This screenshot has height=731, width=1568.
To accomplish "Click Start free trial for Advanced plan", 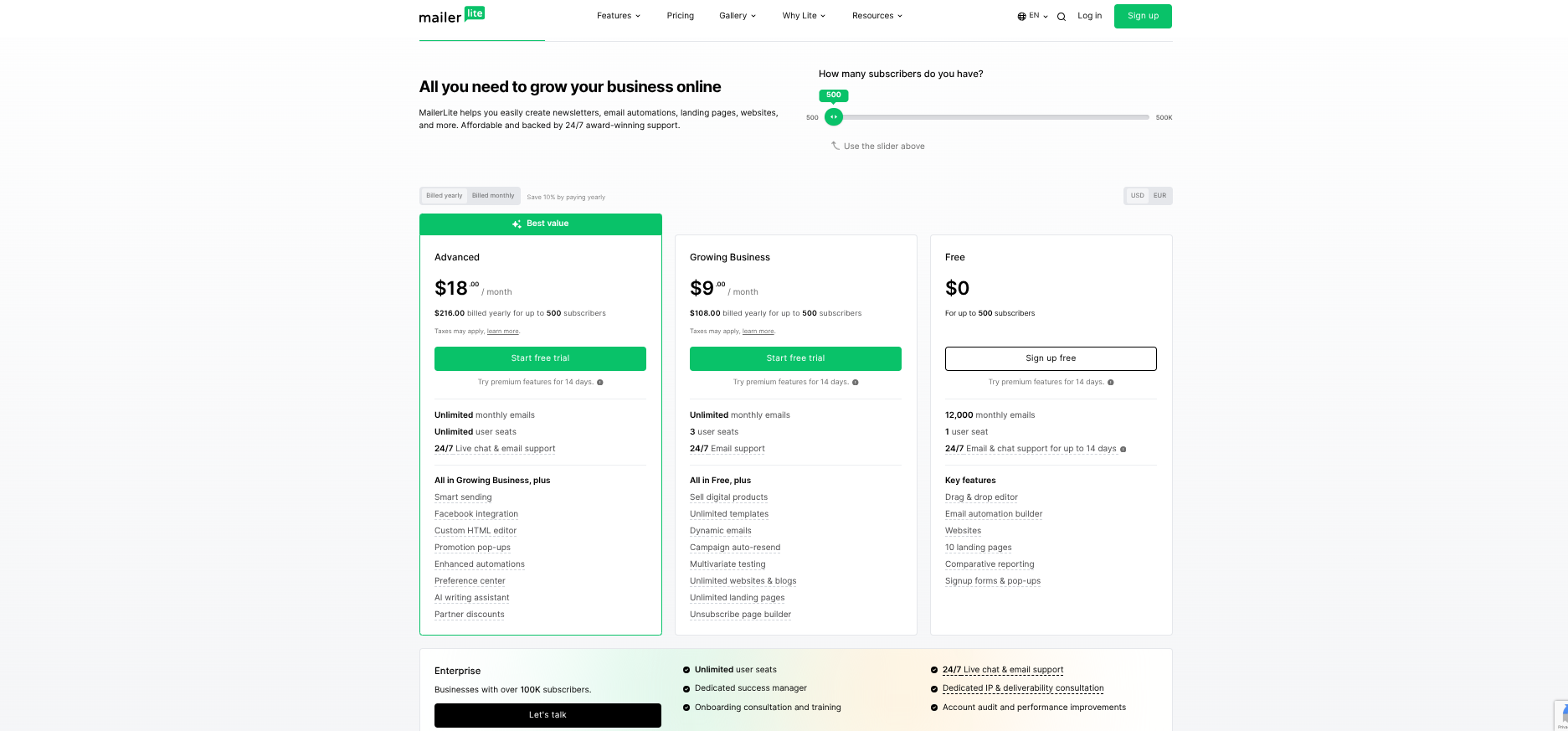I will coord(540,358).
